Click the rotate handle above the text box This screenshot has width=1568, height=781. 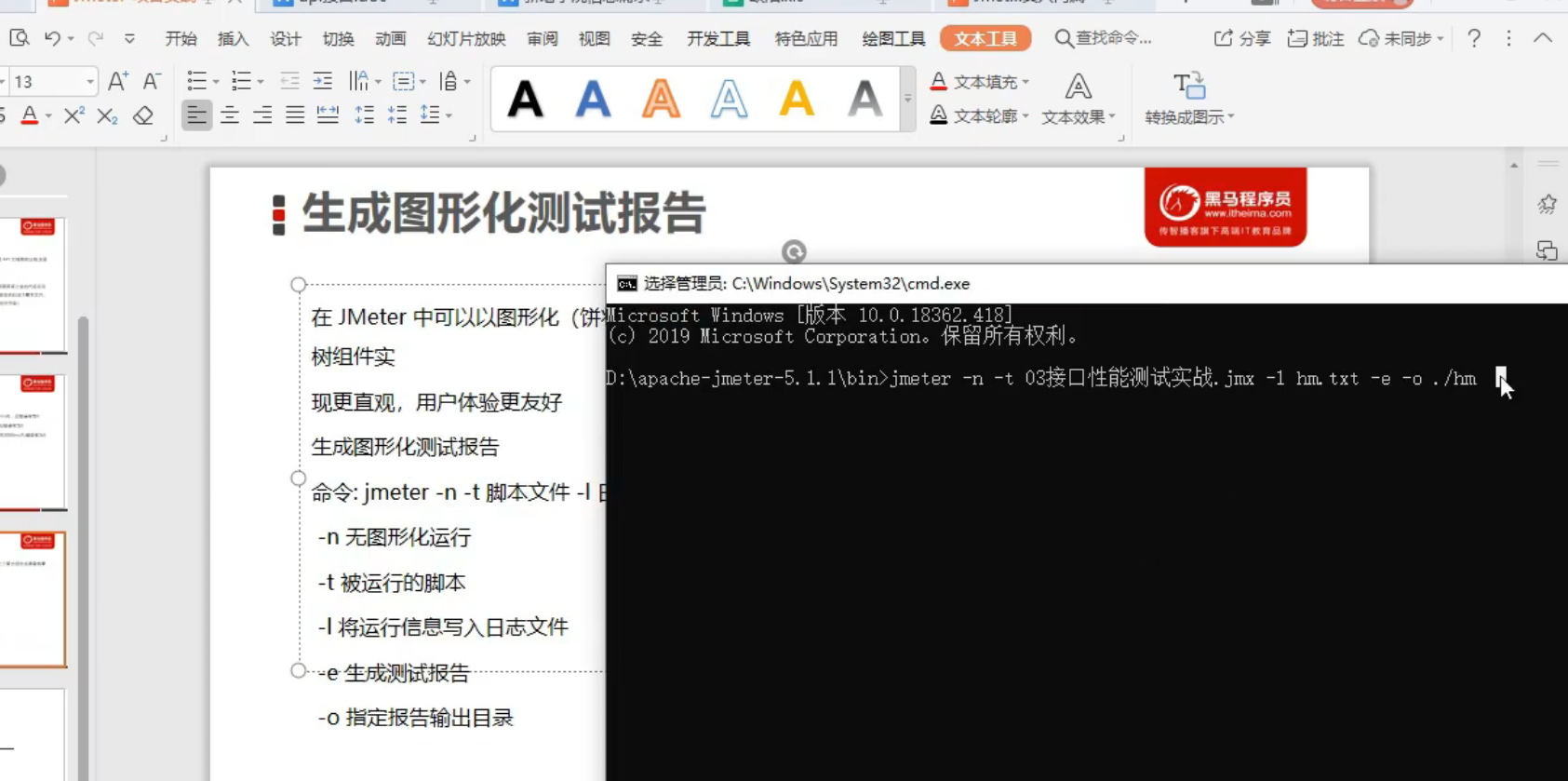[x=794, y=251]
